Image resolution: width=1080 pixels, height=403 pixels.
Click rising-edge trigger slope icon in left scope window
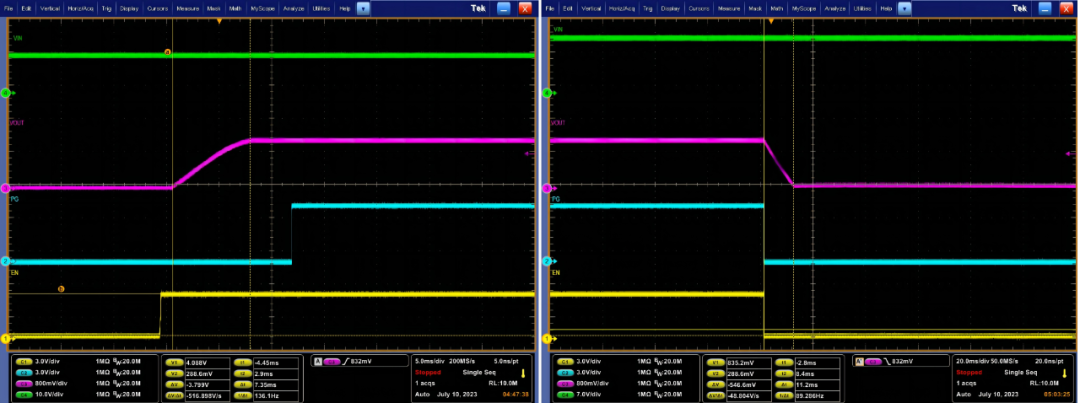[346, 362]
